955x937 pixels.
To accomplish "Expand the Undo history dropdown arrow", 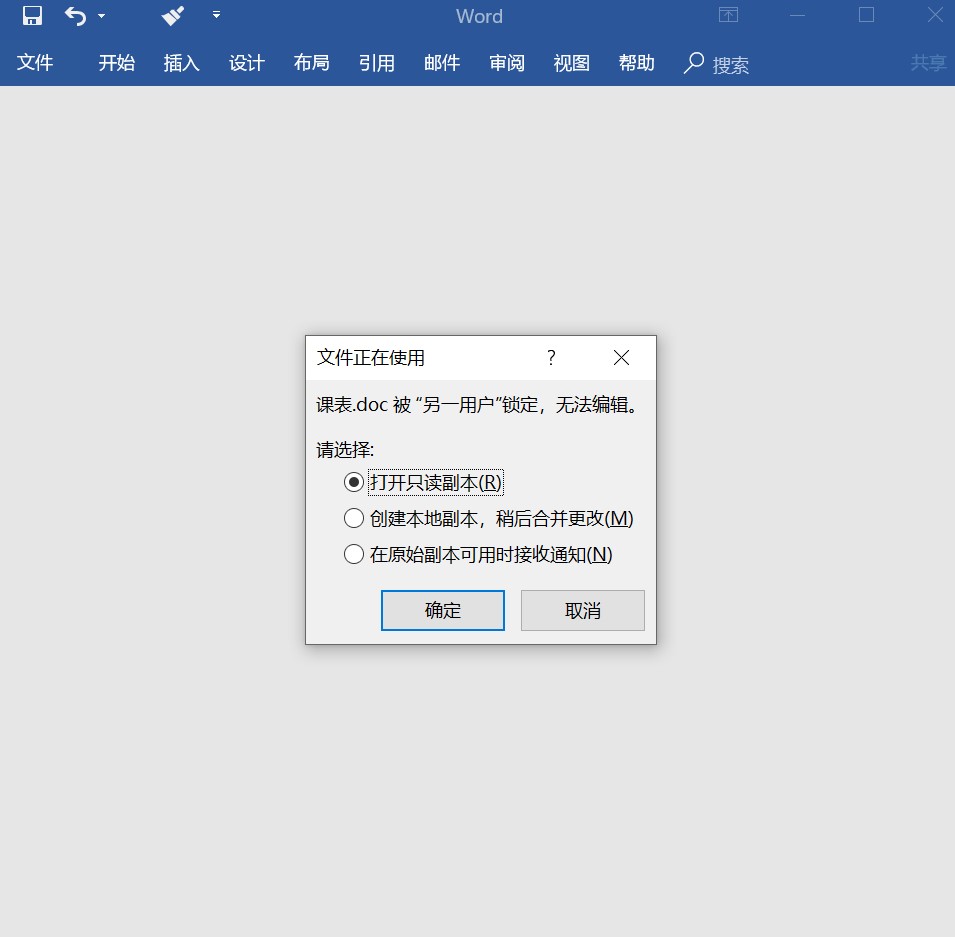I will coord(102,16).
